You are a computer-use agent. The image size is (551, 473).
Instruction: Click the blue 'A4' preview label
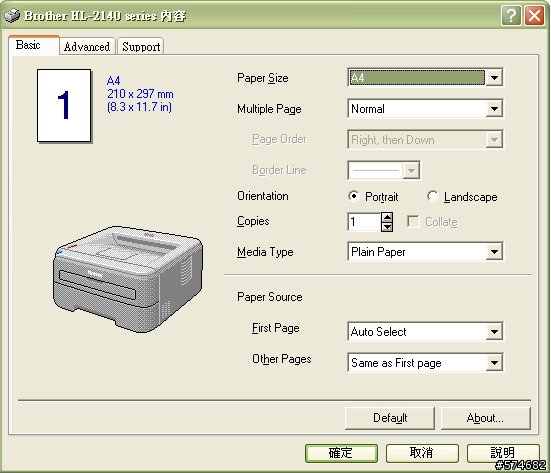(114, 80)
